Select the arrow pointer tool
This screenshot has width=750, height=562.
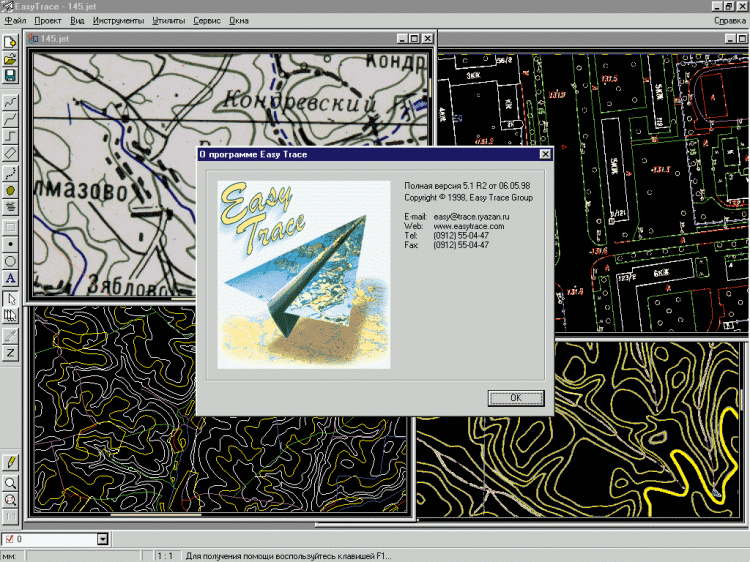(10, 299)
